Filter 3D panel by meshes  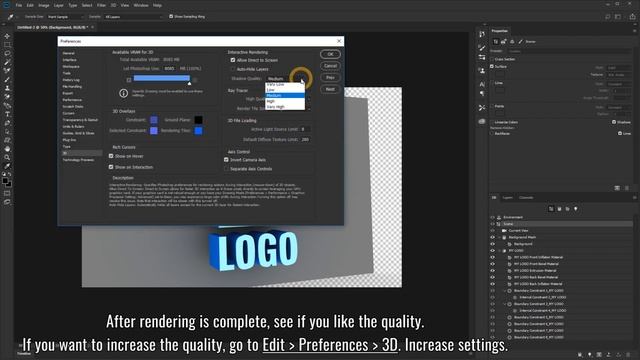(559, 209)
